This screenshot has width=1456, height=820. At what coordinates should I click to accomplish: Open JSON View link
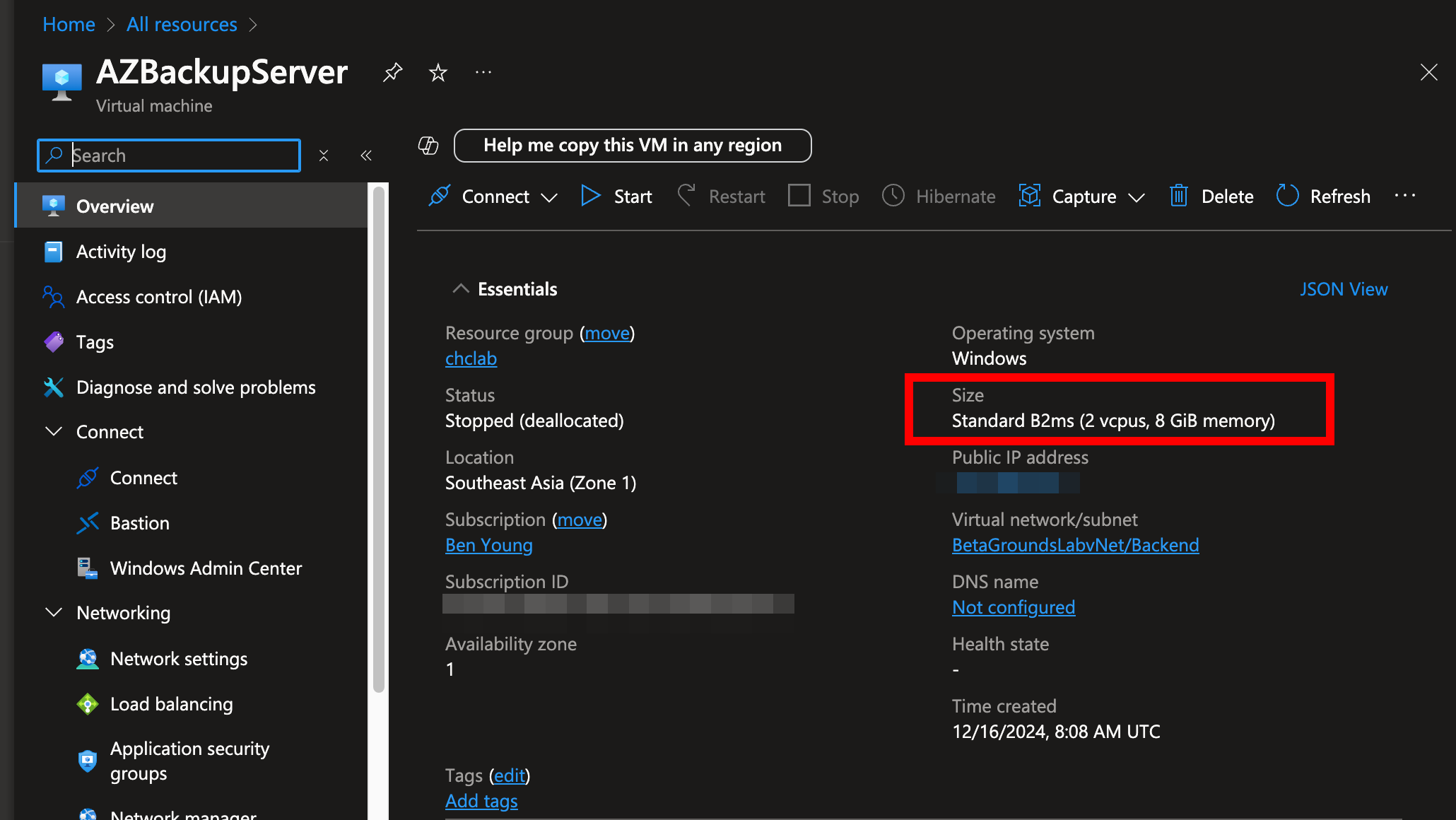1344,288
